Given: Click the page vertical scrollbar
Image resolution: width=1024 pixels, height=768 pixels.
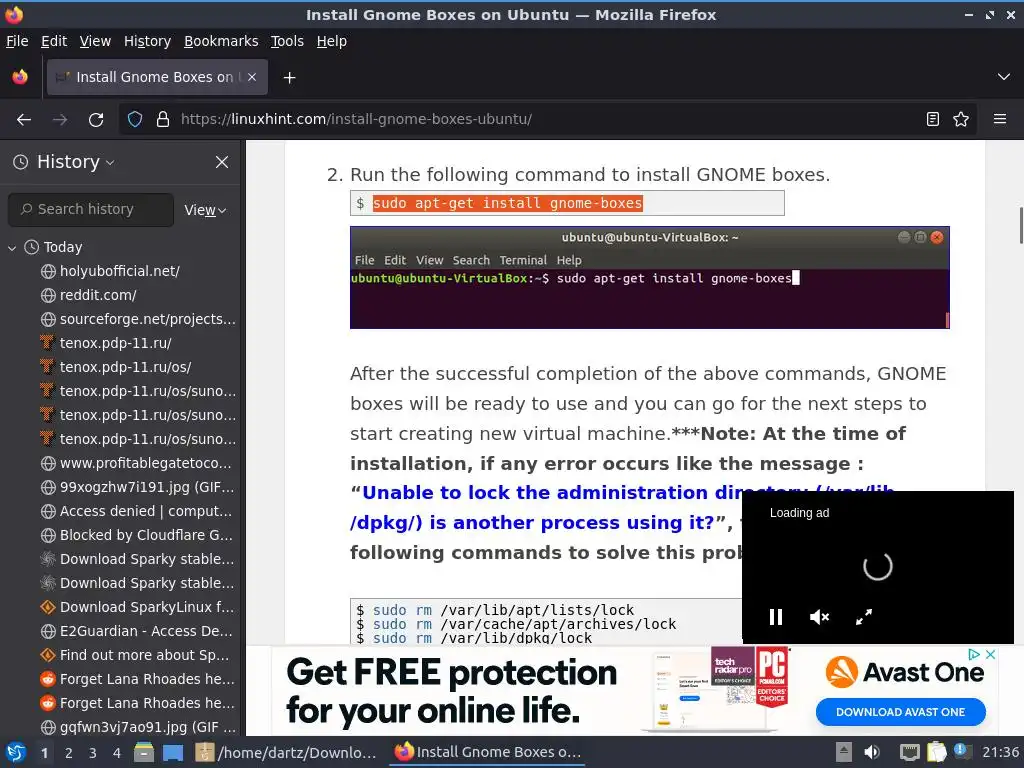Looking at the screenshot, I should pyautogui.click(x=1021, y=225).
